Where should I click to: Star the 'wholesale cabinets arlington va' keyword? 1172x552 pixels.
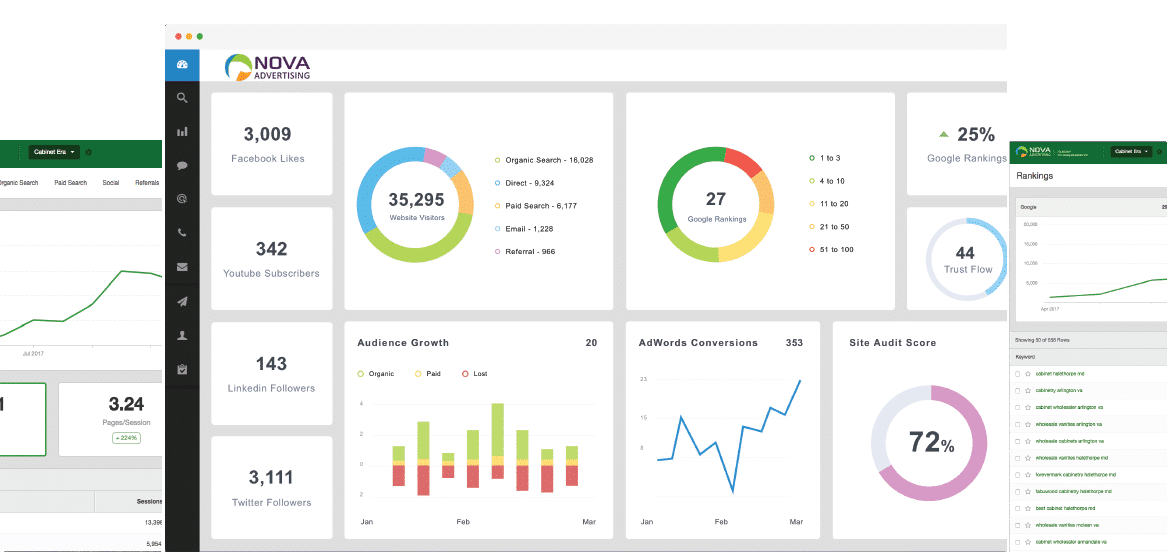coord(1028,441)
